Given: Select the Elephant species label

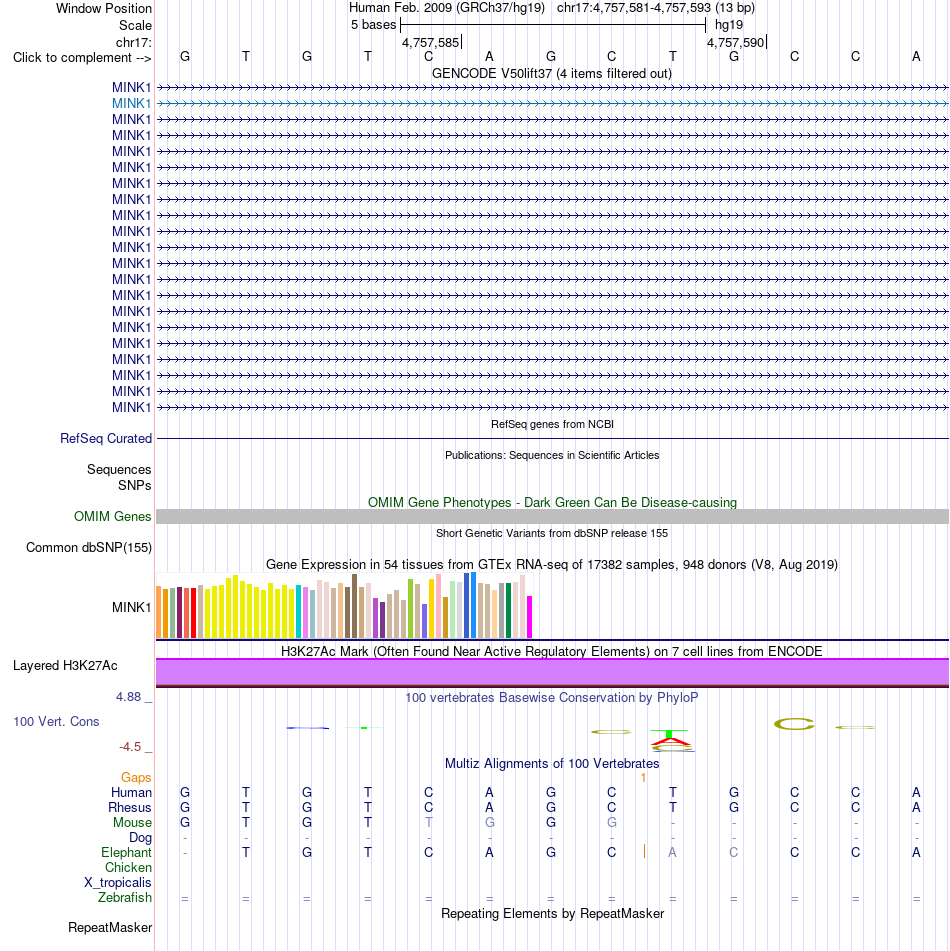Looking at the screenshot, I should coord(126,853).
